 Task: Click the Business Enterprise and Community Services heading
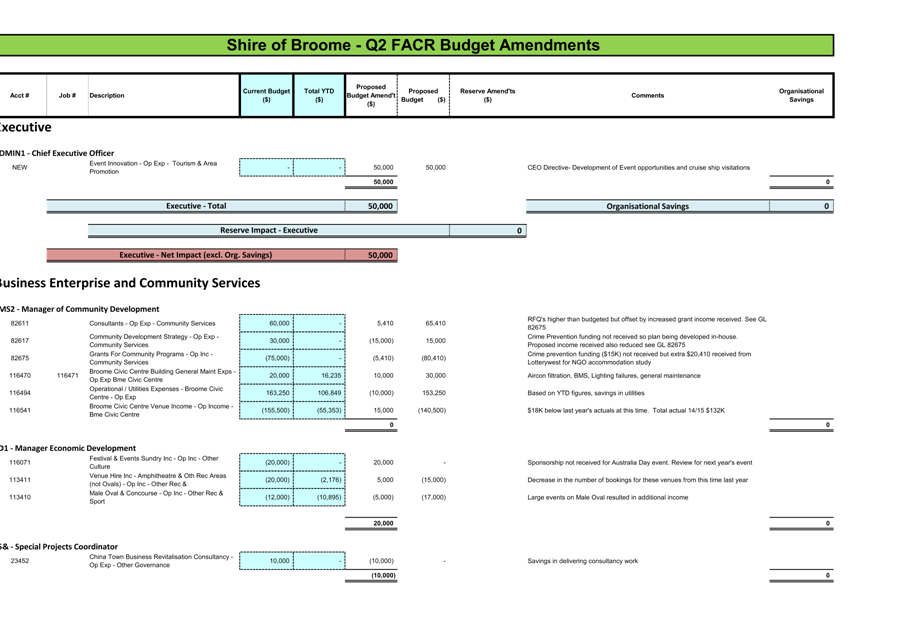130,283
